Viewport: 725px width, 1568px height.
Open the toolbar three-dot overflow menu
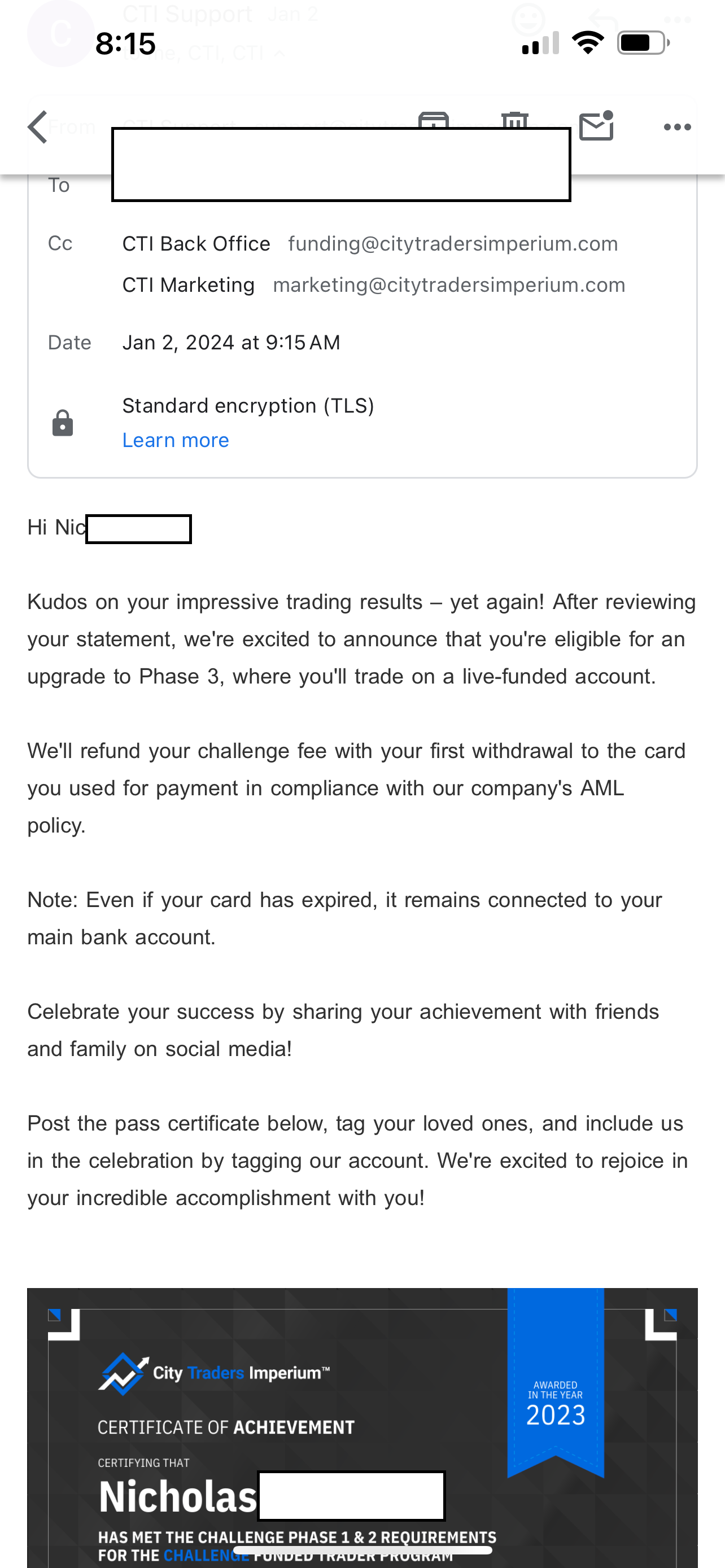(677, 127)
